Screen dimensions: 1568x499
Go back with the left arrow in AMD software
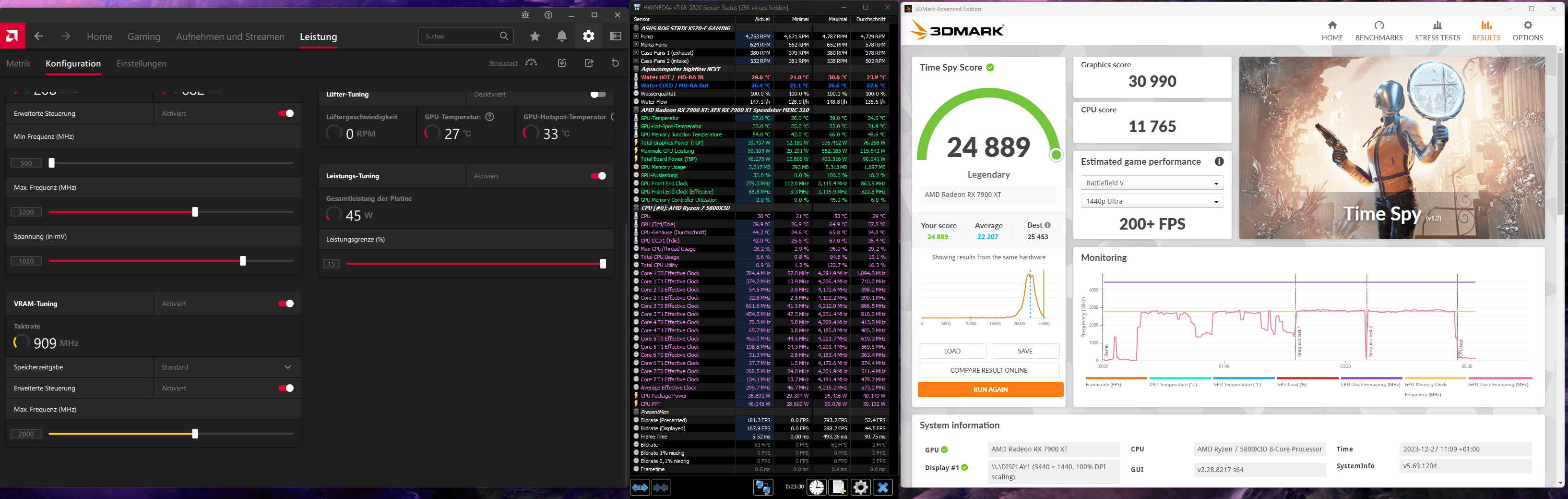point(38,37)
